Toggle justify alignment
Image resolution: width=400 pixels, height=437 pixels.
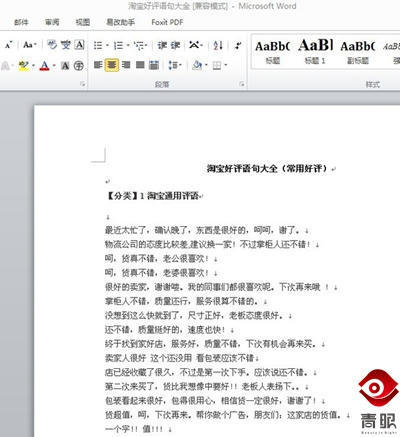[x=140, y=65]
